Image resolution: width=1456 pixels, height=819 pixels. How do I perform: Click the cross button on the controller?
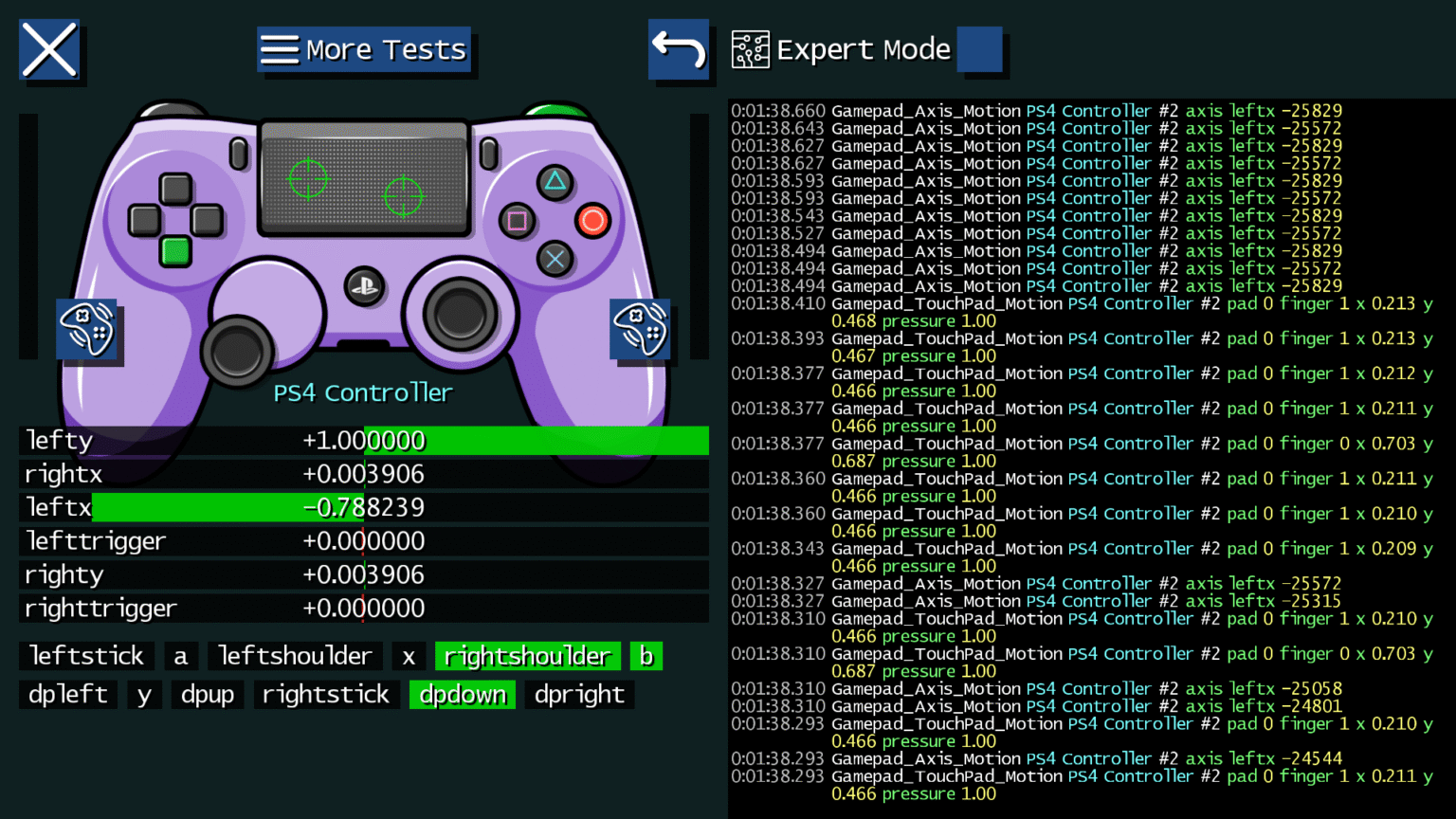coord(555,259)
